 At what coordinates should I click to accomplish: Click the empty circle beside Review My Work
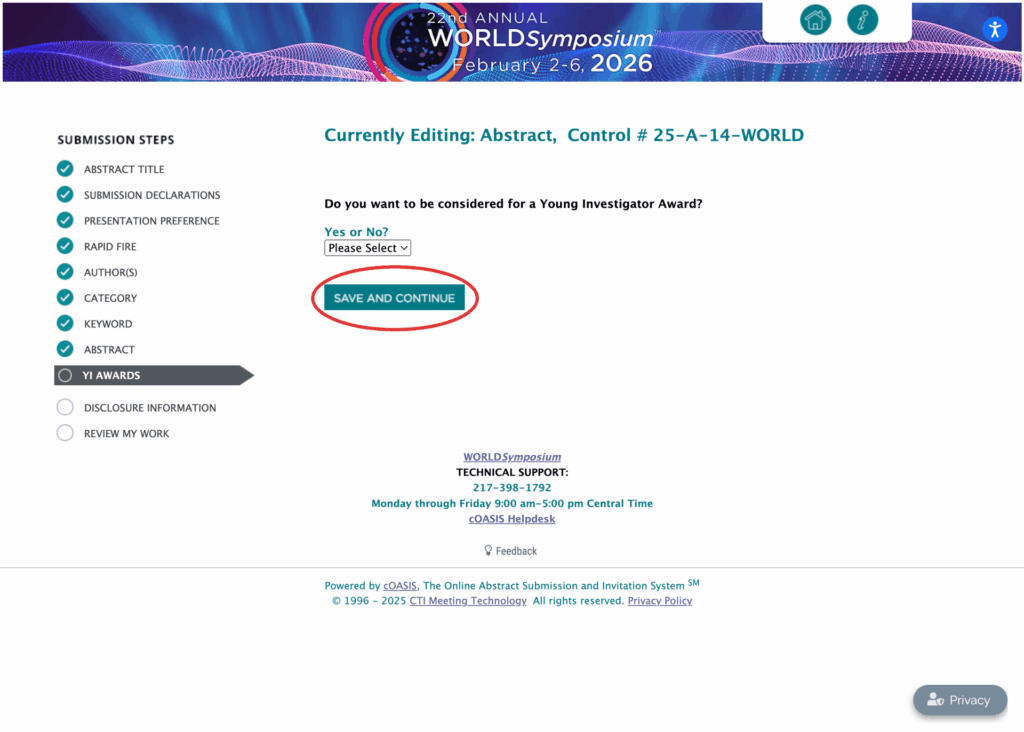click(65, 433)
